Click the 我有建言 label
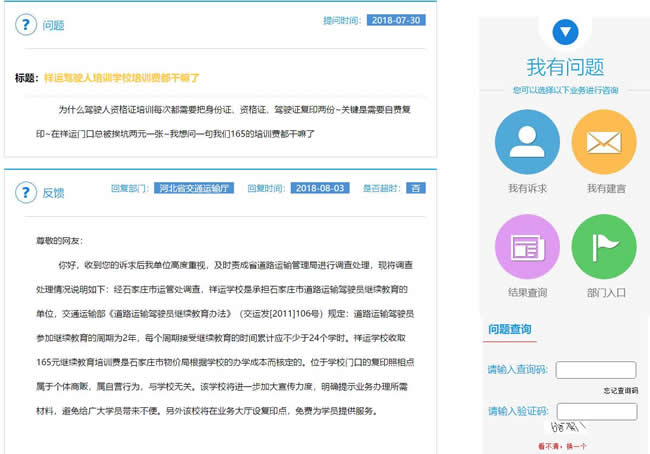The height and width of the screenshot is (454, 650). [x=606, y=189]
